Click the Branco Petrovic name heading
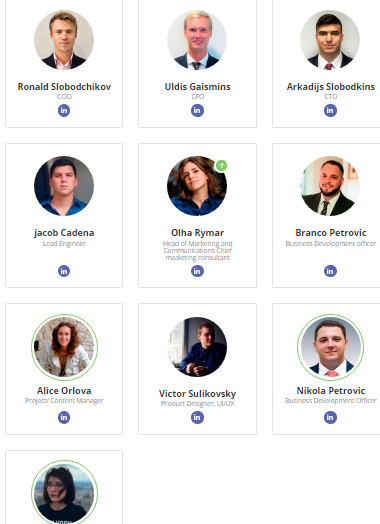The width and height of the screenshot is (380, 524). 331,233
